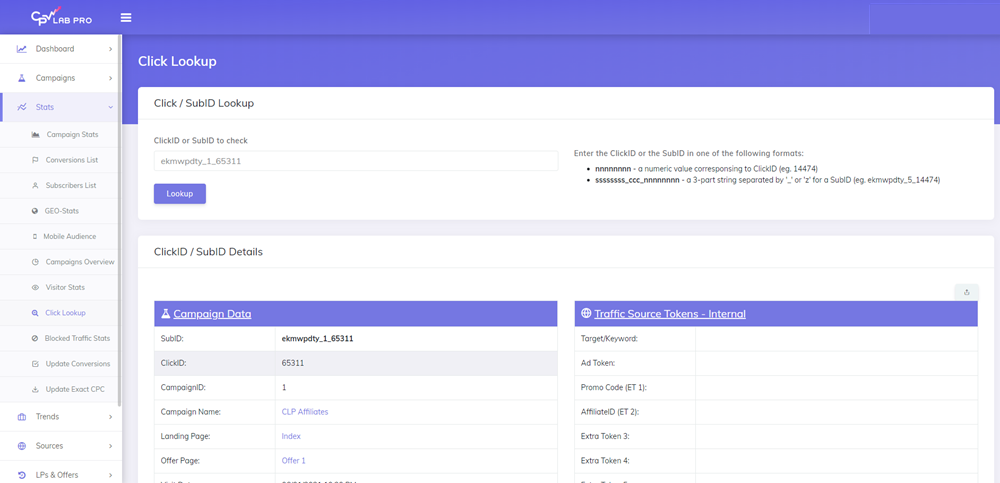Click the GEO-Stats globe icon

[35, 211]
